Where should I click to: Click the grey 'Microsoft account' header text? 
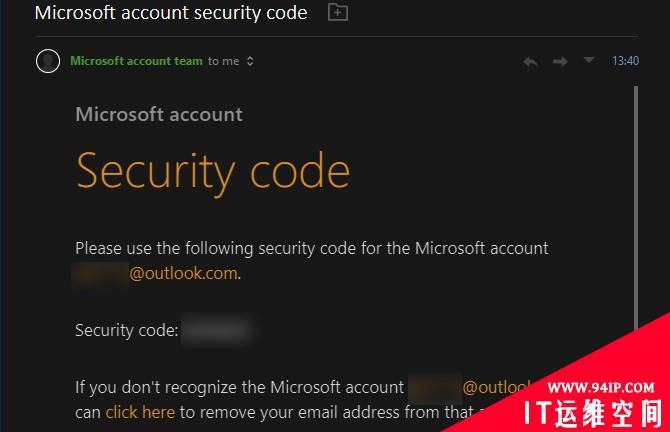(x=159, y=114)
